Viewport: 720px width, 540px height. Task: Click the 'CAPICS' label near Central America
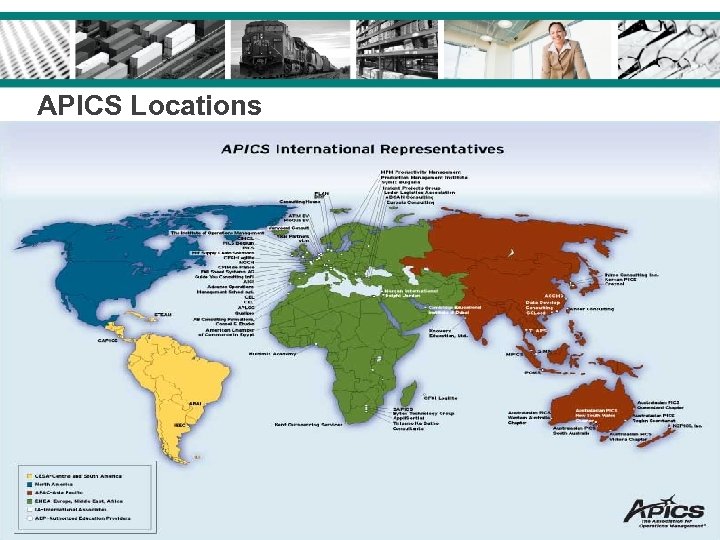point(108,341)
